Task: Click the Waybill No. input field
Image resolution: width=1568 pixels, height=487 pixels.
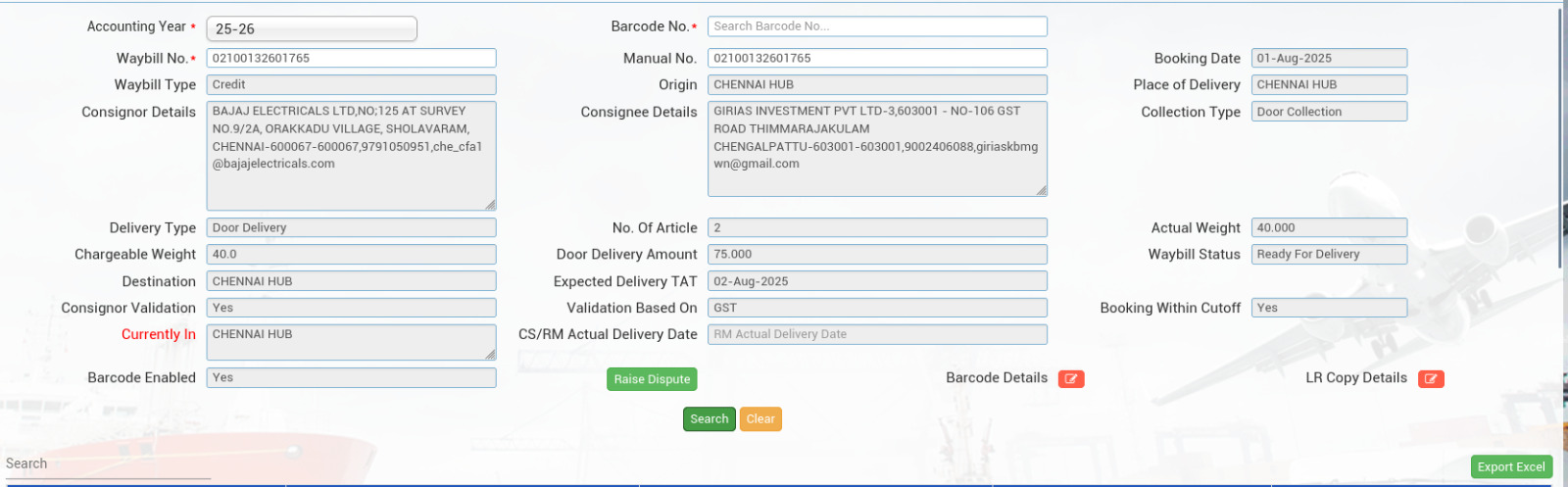Action: tap(351, 59)
